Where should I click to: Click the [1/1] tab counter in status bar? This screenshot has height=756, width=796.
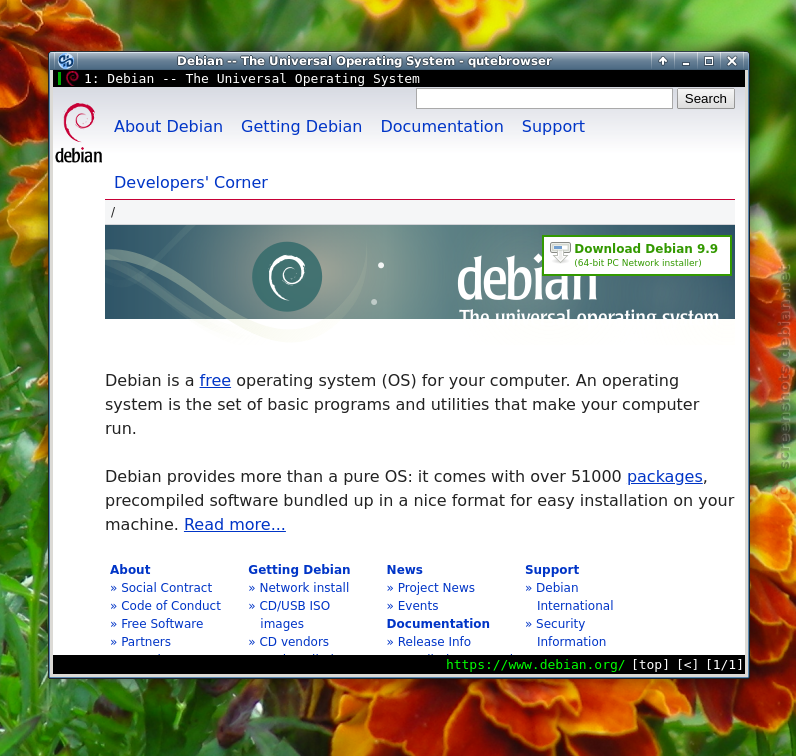tap(724, 665)
